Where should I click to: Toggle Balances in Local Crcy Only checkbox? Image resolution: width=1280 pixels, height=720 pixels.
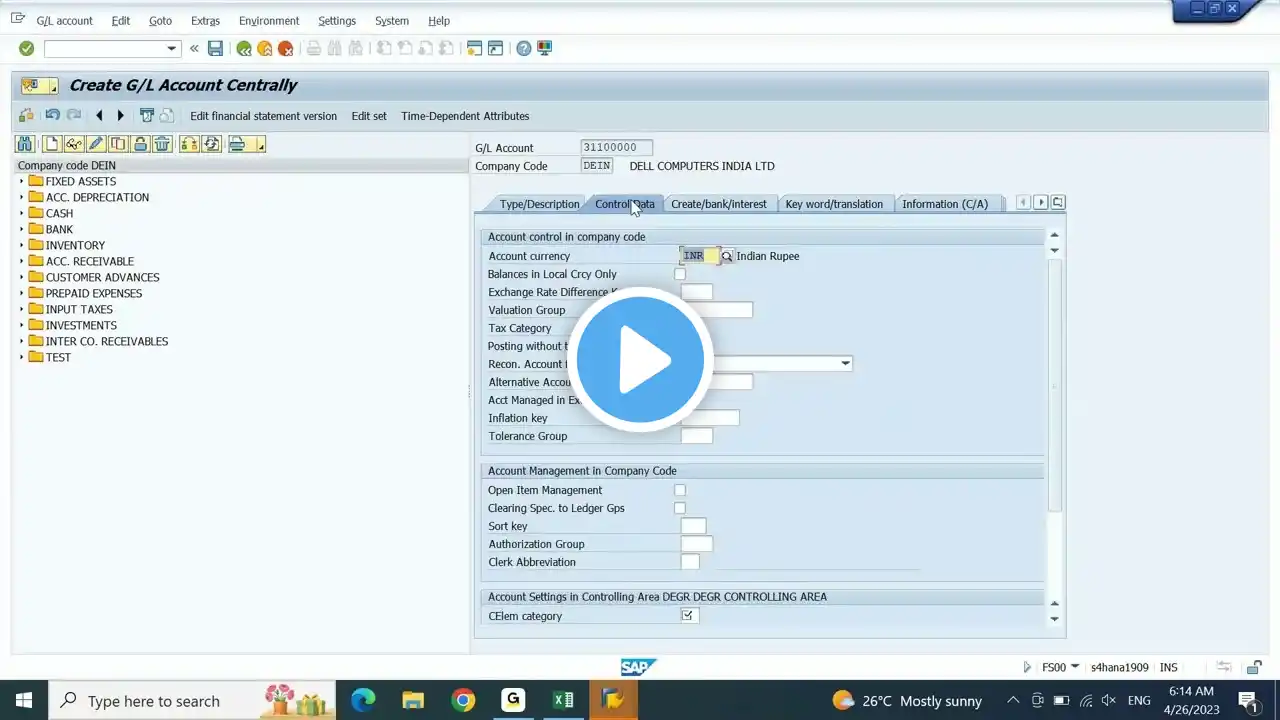click(x=680, y=274)
